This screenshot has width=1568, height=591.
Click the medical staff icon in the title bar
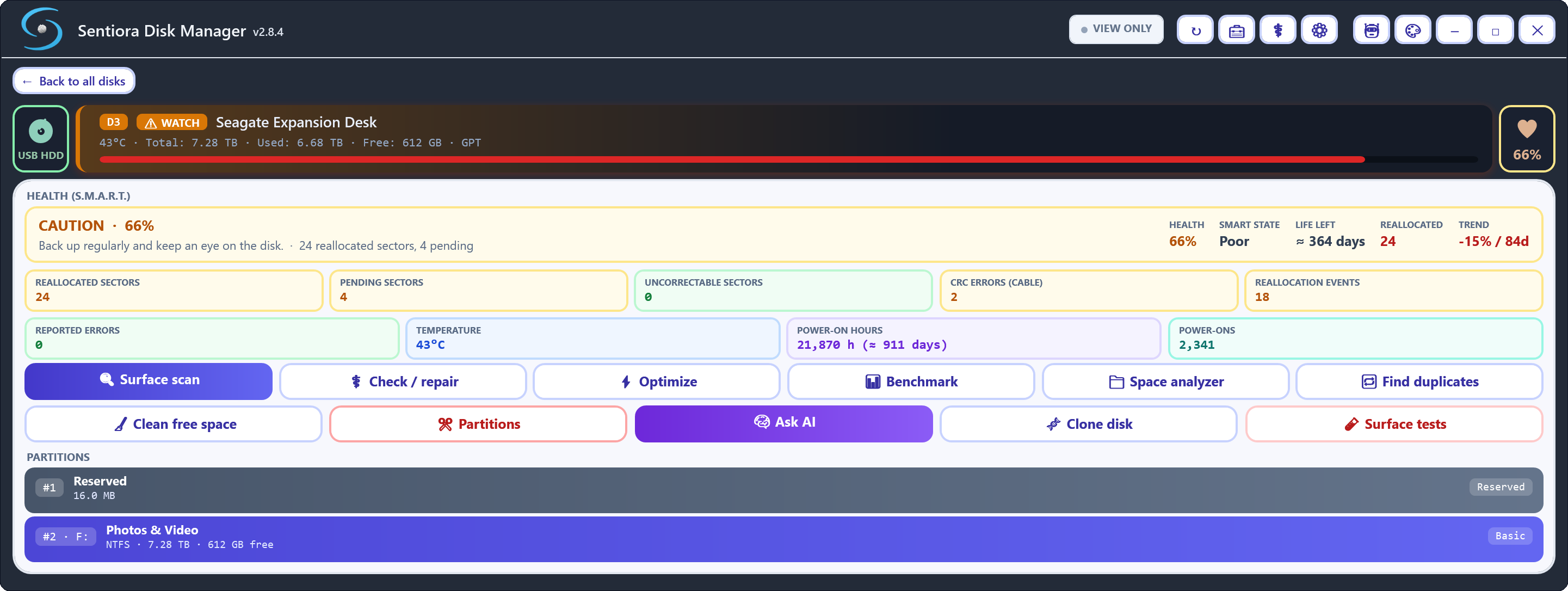click(1277, 30)
